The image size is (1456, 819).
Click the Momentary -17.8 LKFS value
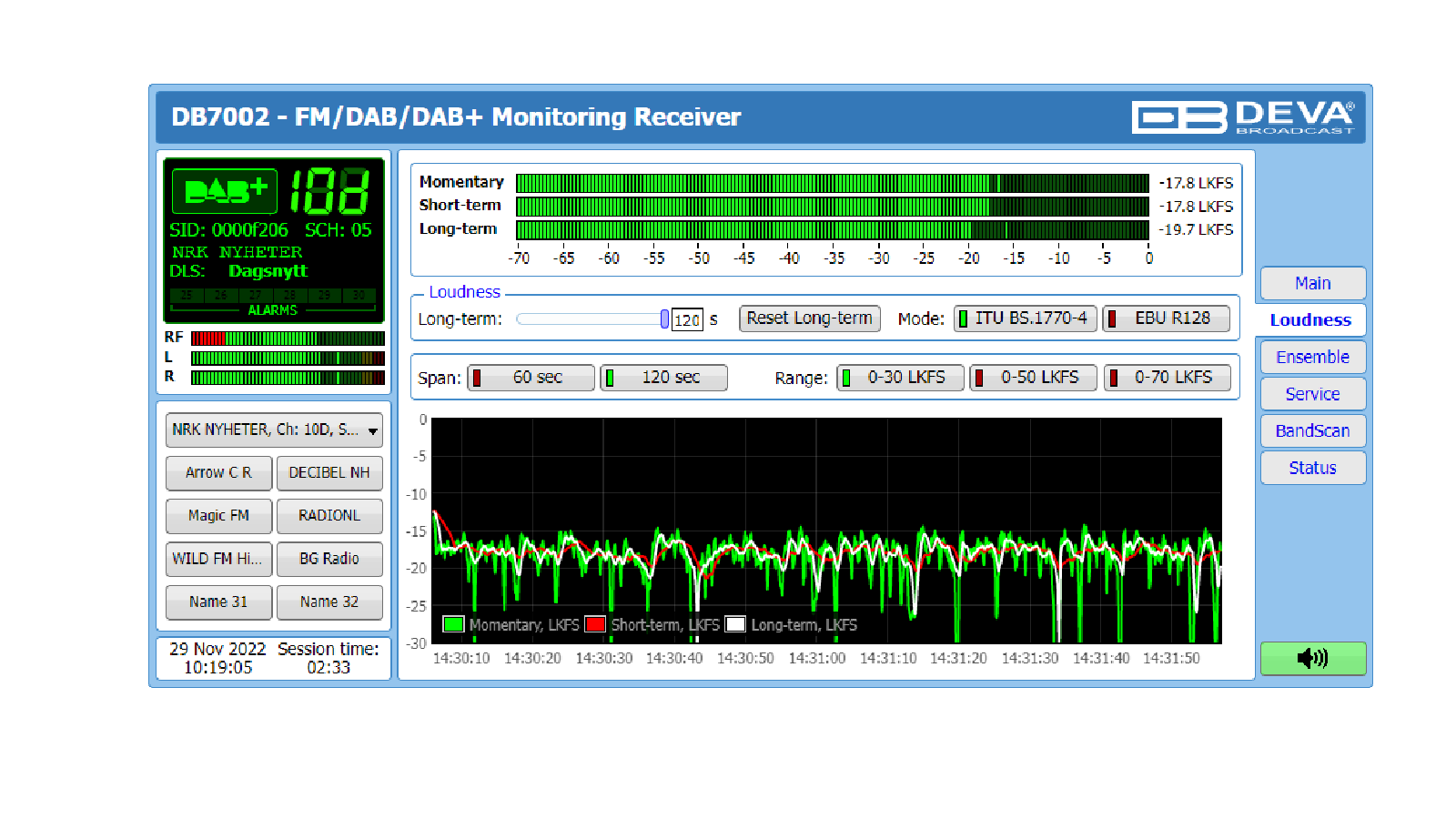click(x=1196, y=183)
